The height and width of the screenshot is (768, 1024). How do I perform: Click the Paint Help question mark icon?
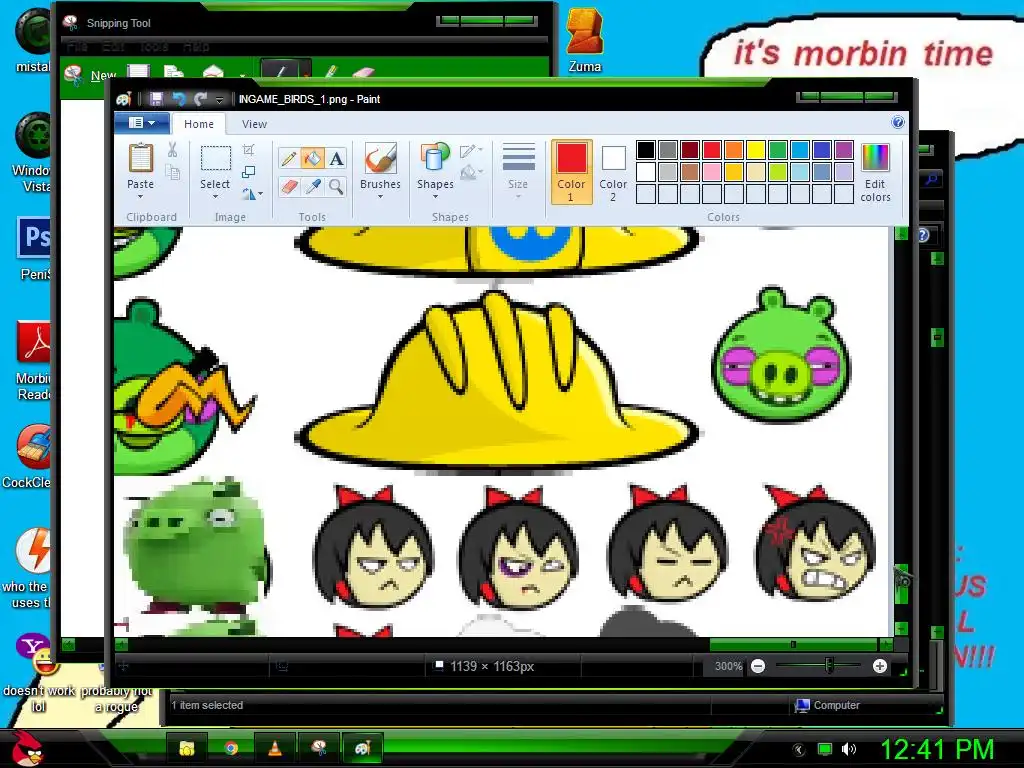pyautogui.click(x=898, y=122)
